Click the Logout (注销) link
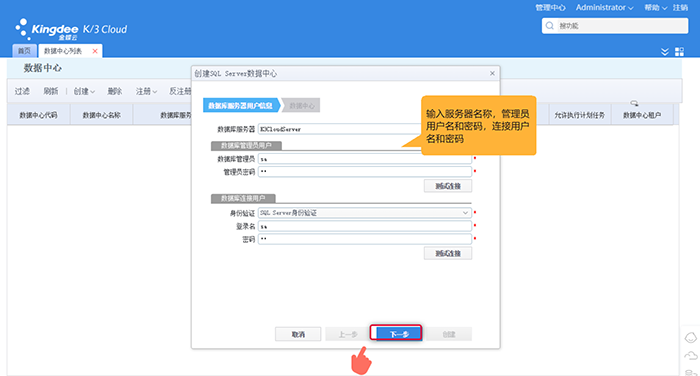This screenshot has width=700, height=376. pyautogui.click(x=680, y=8)
